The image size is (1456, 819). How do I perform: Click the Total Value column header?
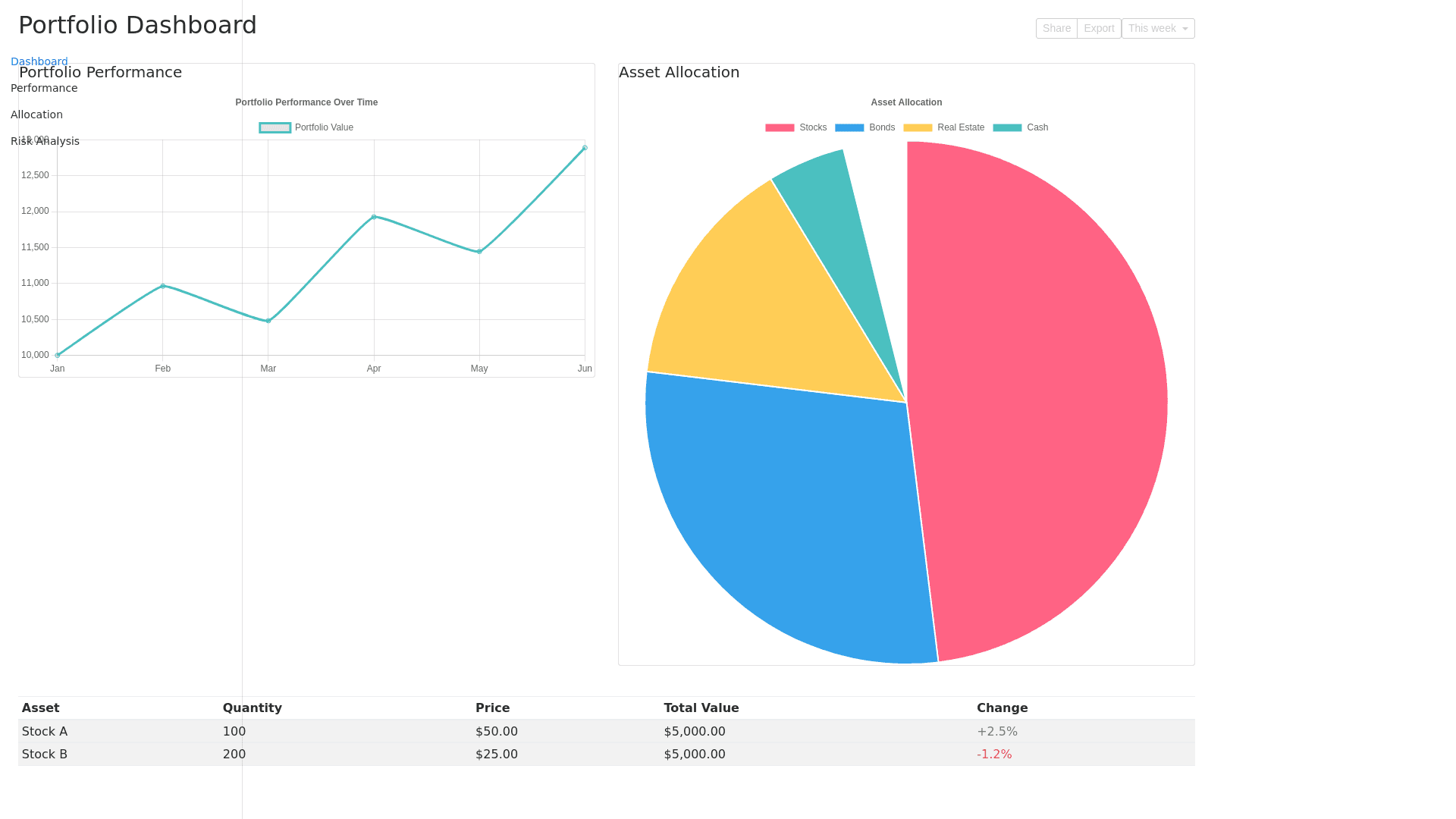click(701, 708)
